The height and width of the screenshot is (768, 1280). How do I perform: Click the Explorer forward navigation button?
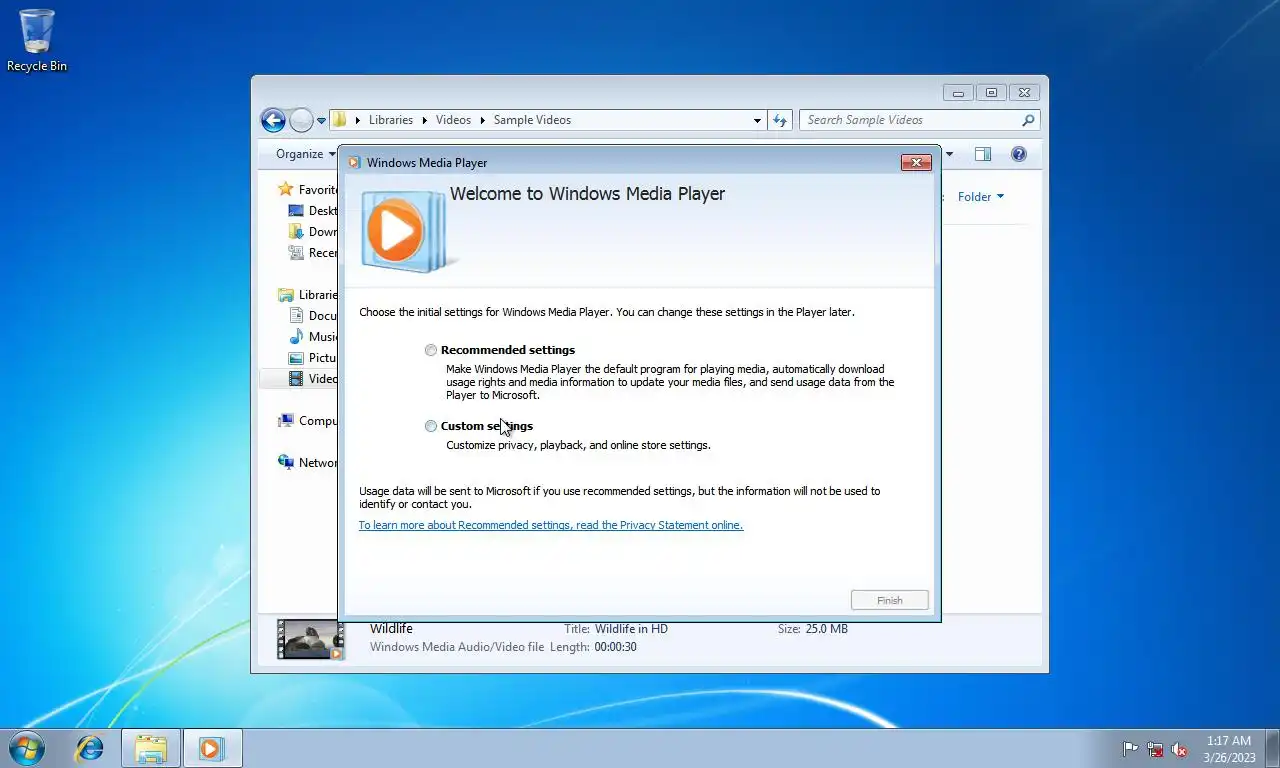click(x=301, y=120)
